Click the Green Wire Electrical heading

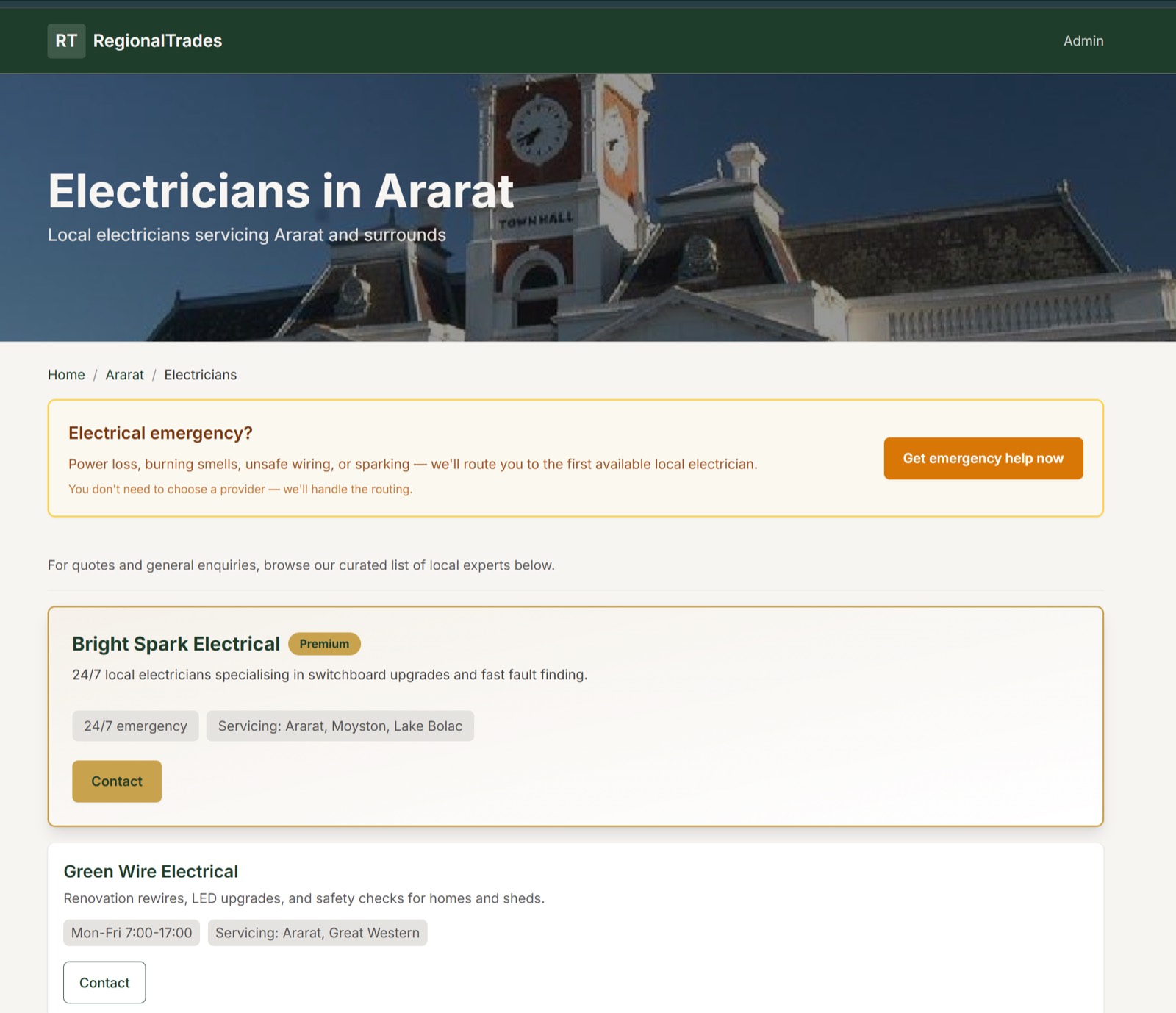coord(151,872)
